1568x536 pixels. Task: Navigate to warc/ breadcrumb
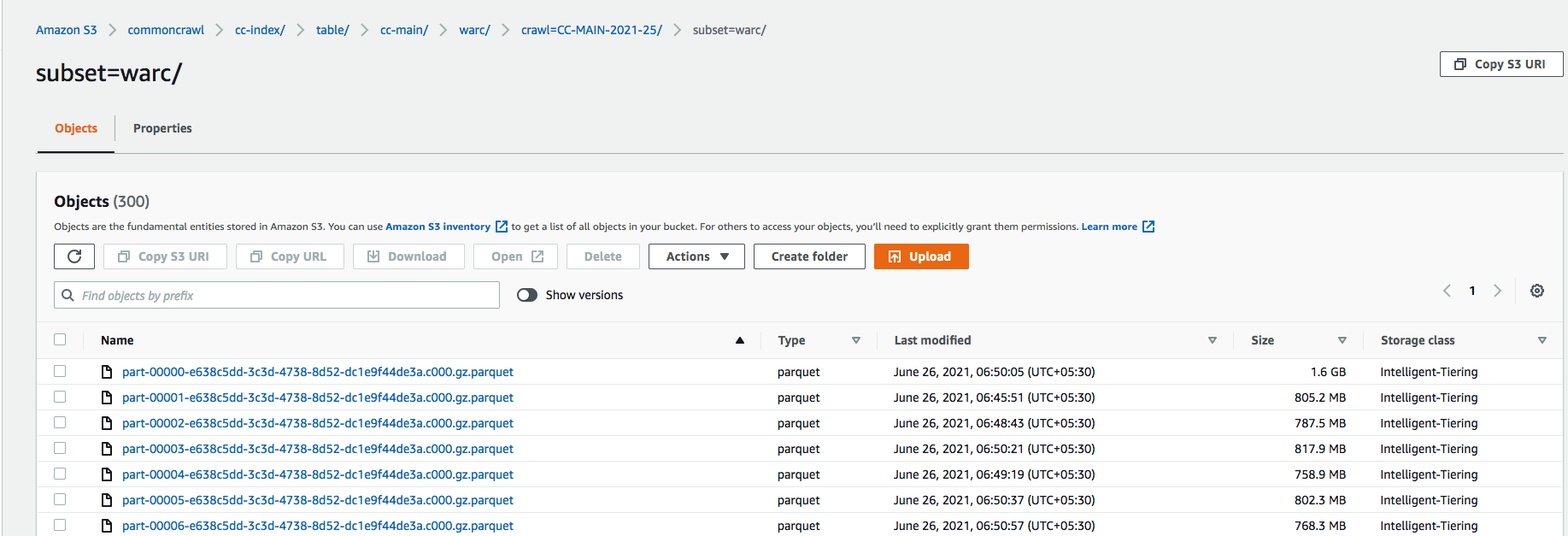coord(474,30)
